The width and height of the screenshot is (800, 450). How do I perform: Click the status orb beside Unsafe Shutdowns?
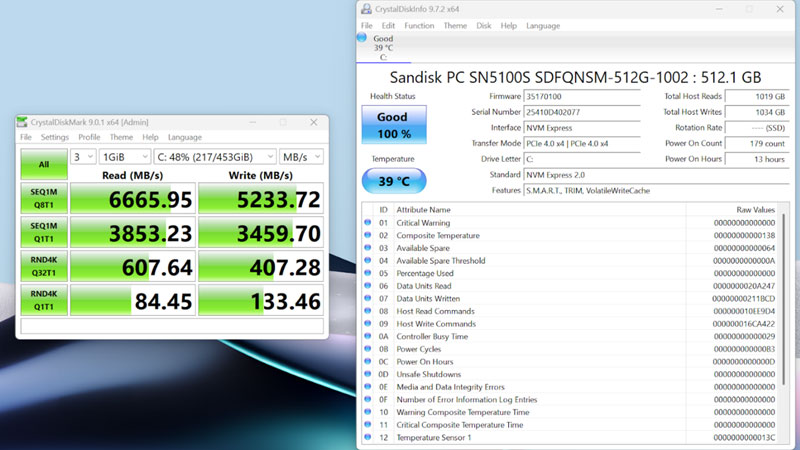[369, 374]
